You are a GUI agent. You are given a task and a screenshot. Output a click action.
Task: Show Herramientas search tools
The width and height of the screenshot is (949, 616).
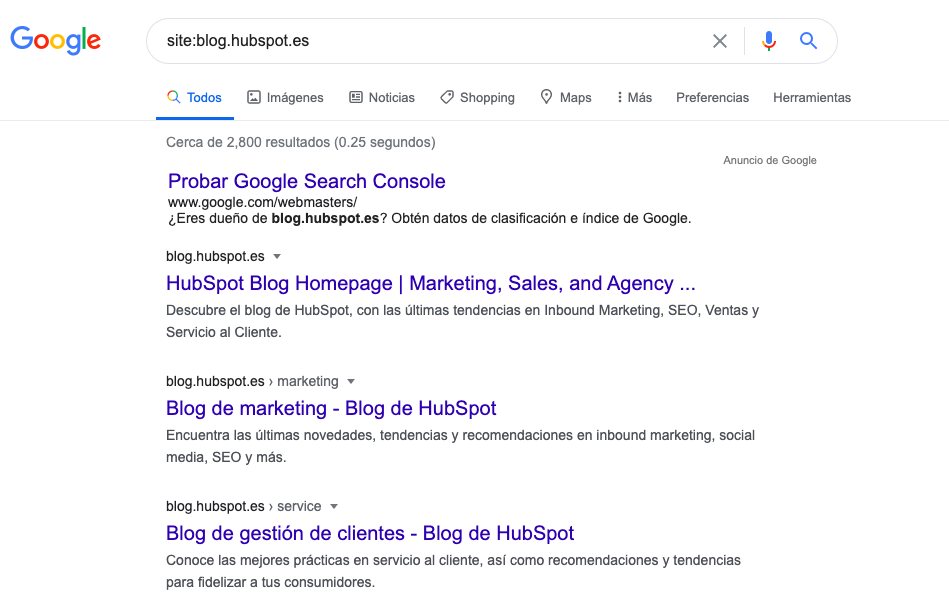[812, 97]
